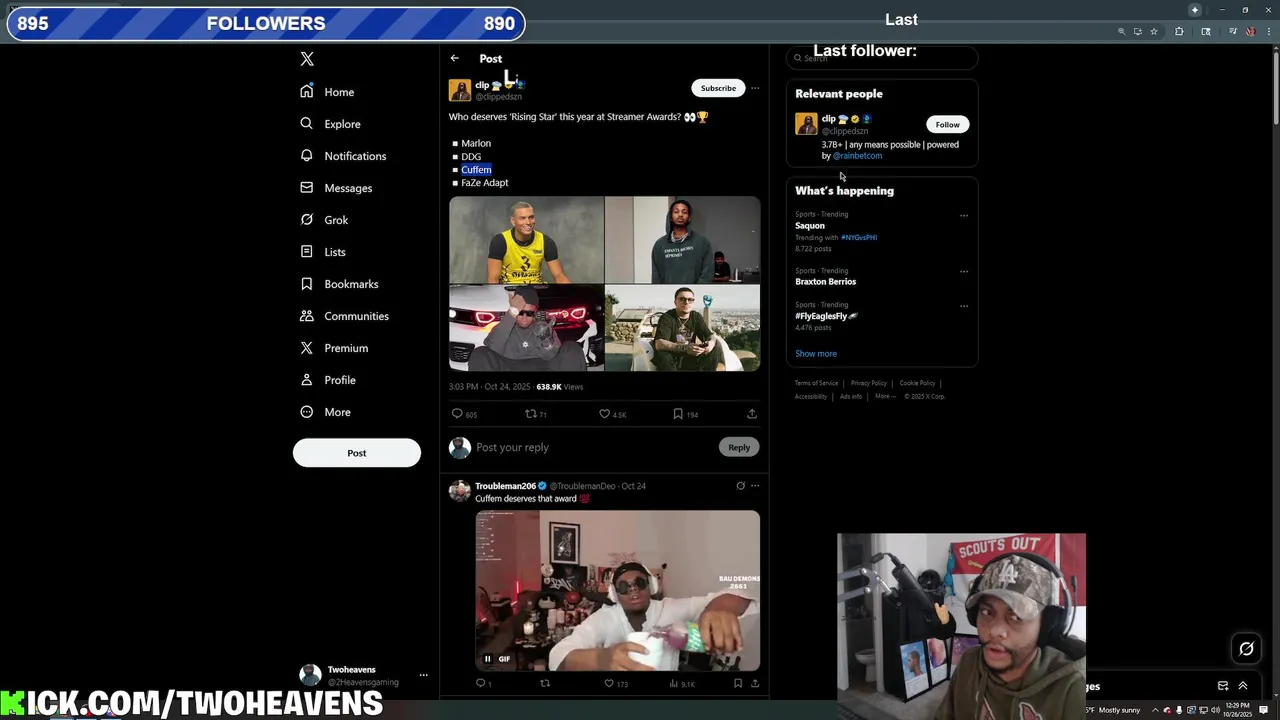
Task: Open Premium in the X sidebar
Action: pos(334,348)
